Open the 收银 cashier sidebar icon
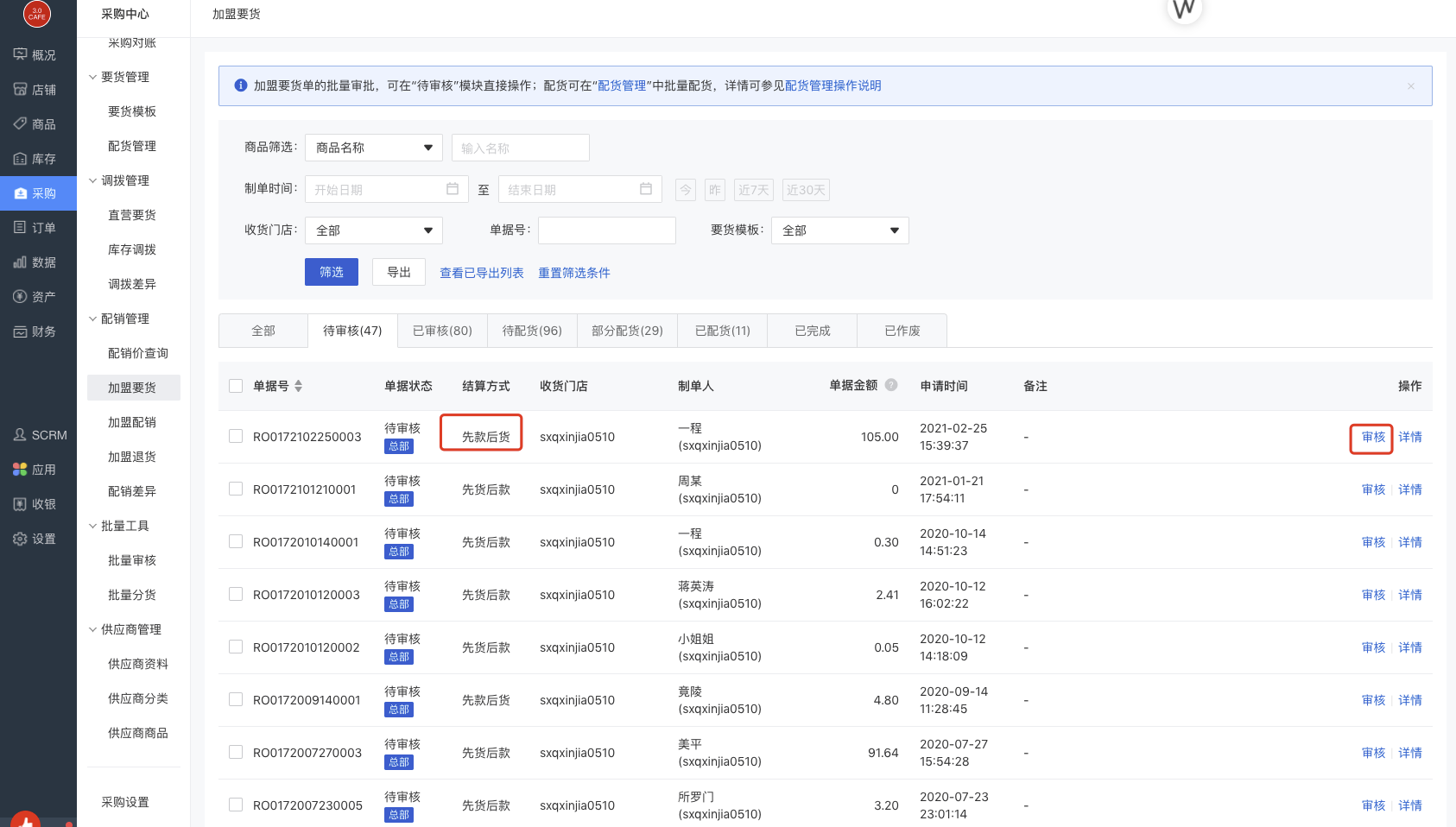The width and height of the screenshot is (1456, 827). tap(21, 503)
